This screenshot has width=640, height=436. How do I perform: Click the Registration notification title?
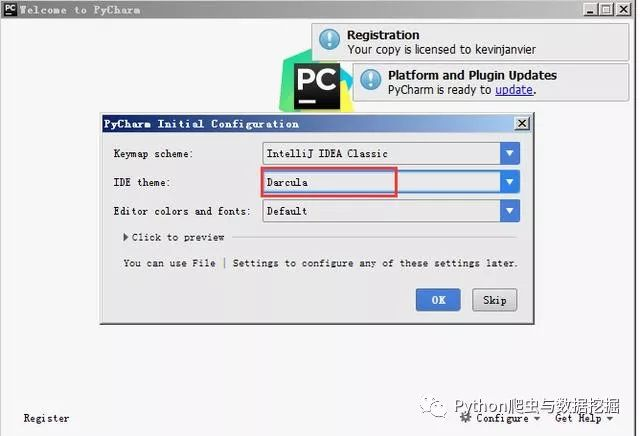tap(383, 35)
